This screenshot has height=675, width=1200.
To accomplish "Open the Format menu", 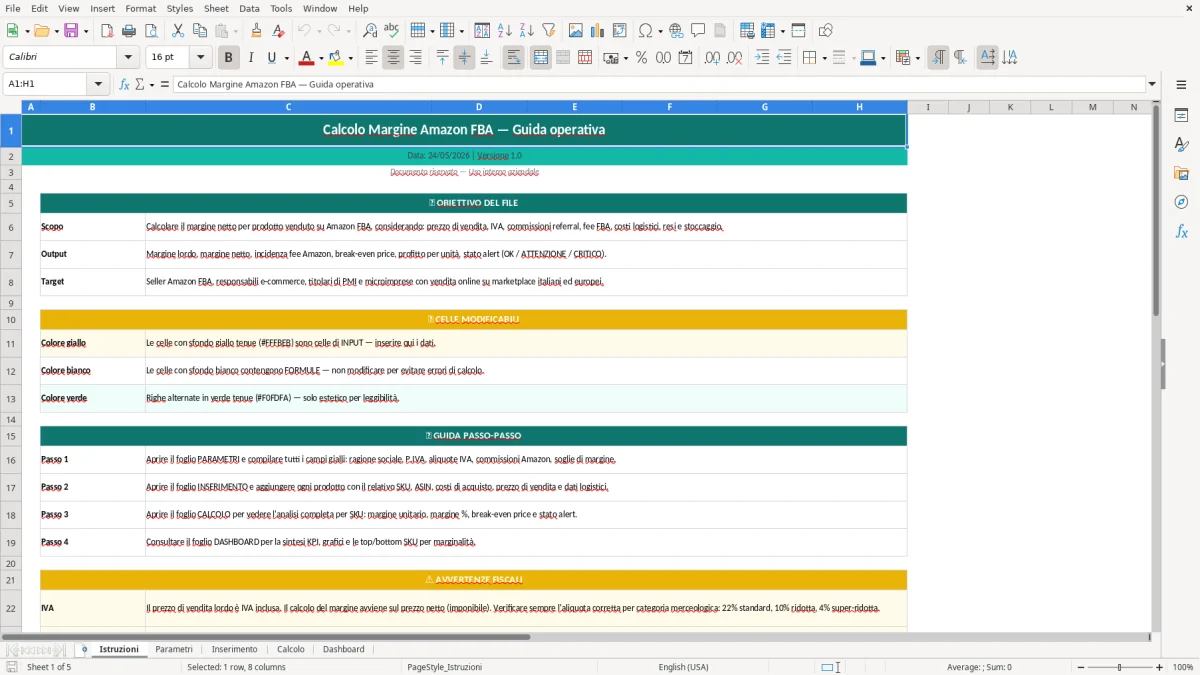I will click(140, 8).
